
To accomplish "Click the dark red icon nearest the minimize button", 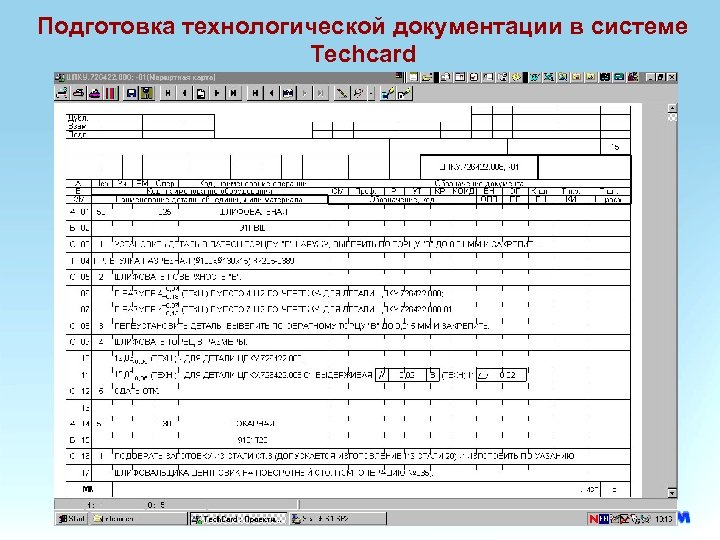I will click(x=633, y=77).
